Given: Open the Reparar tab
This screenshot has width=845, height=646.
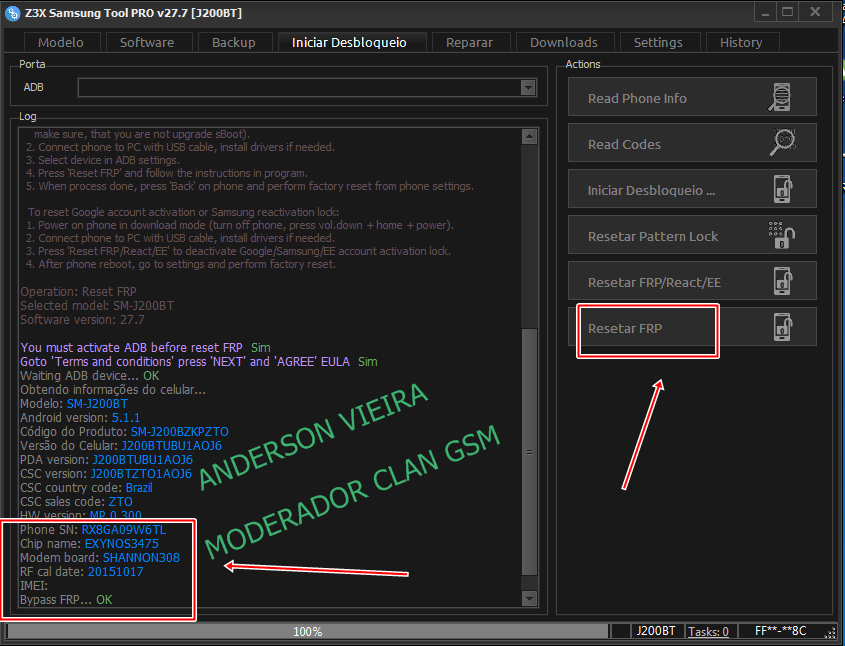Looking at the screenshot, I should click(x=469, y=43).
